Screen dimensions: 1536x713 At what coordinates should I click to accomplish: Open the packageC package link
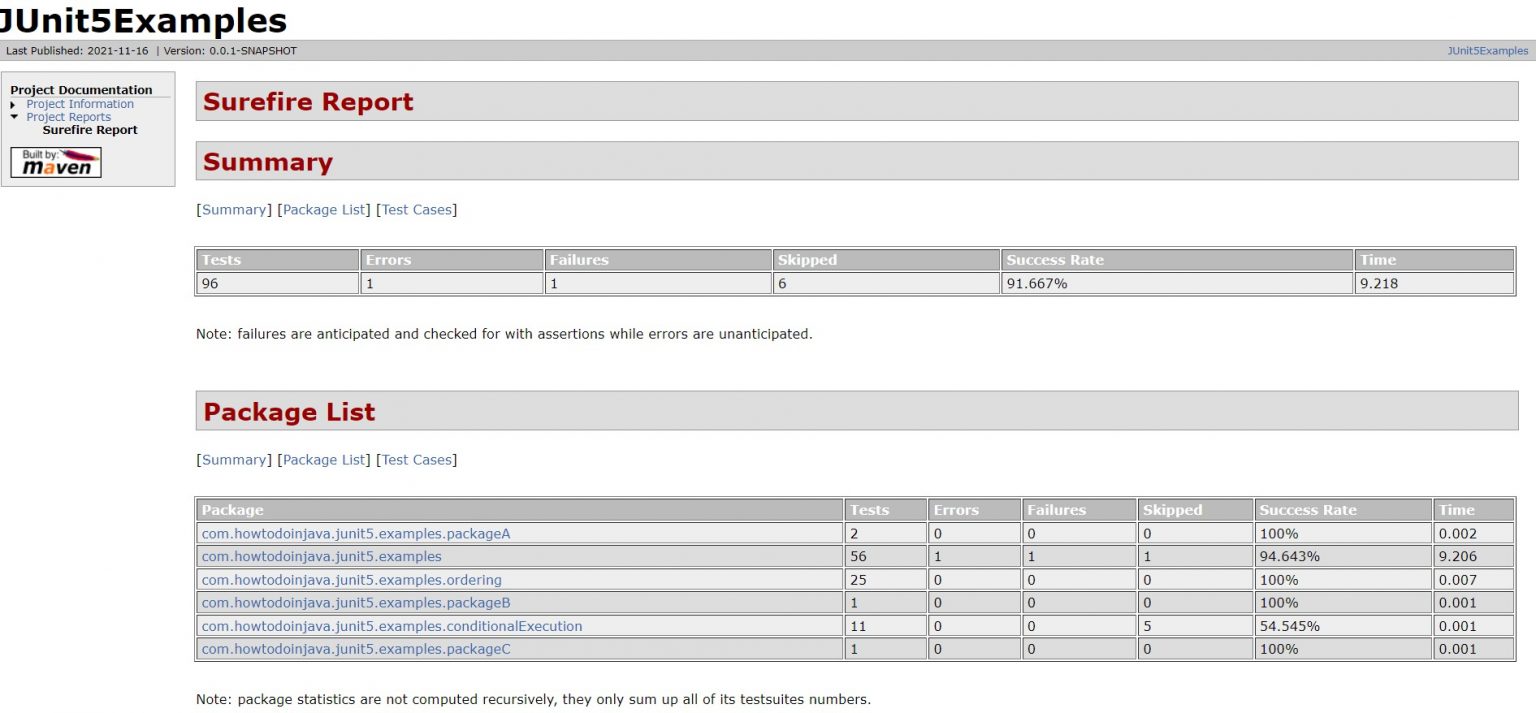point(358,648)
